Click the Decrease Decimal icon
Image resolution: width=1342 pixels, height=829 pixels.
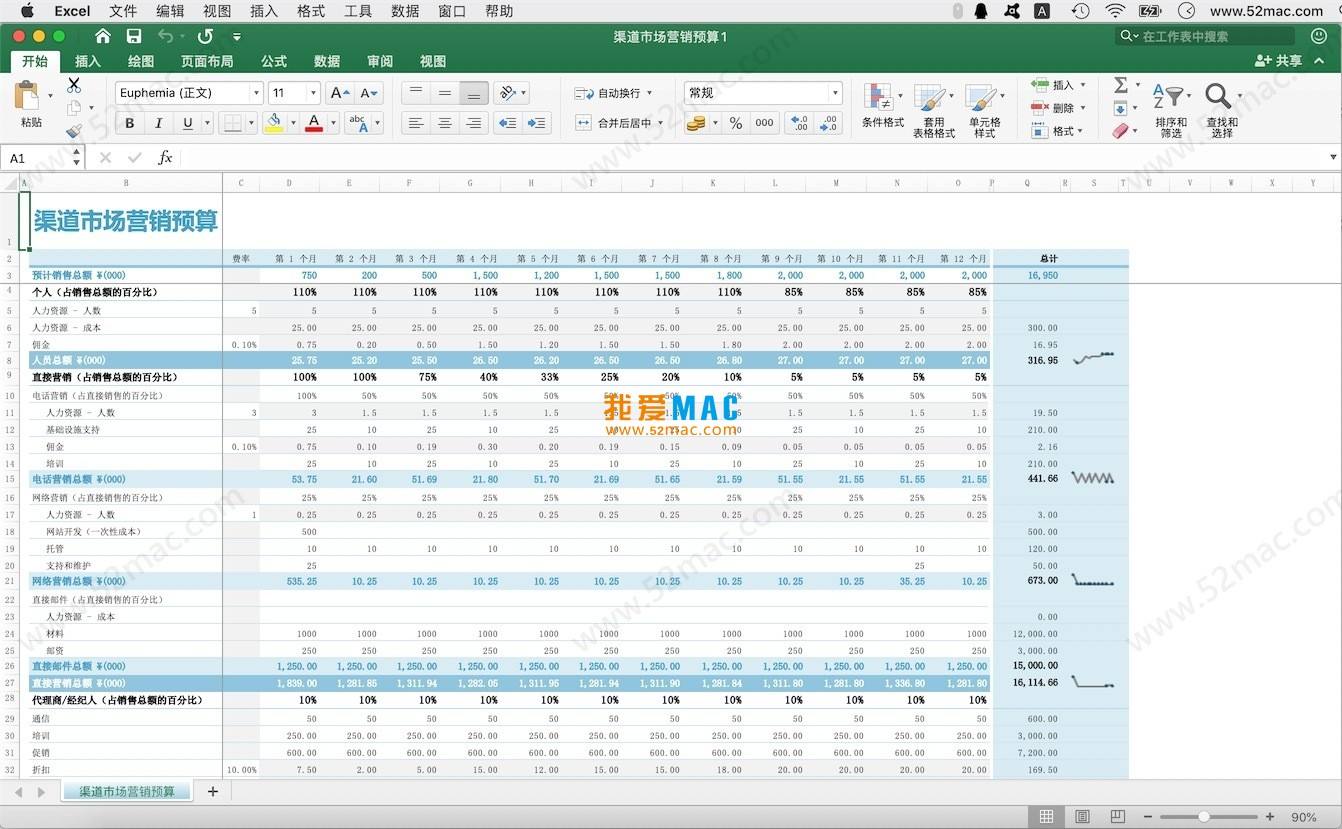pyautogui.click(x=828, y=123)
